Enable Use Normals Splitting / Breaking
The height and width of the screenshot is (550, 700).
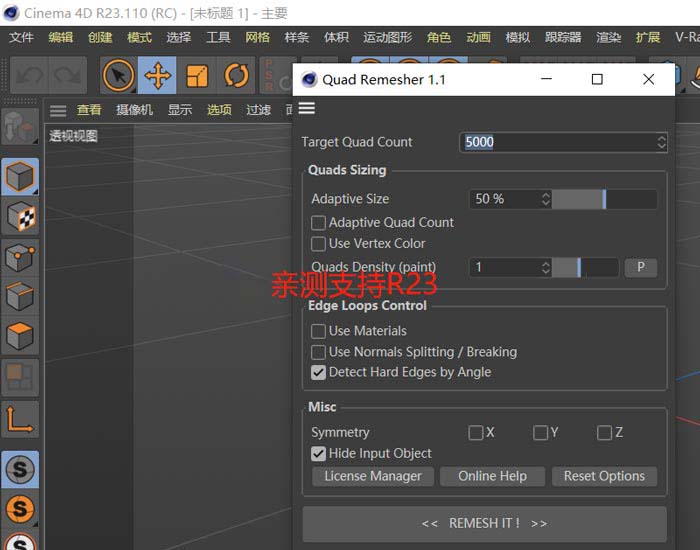coord(318,352)
